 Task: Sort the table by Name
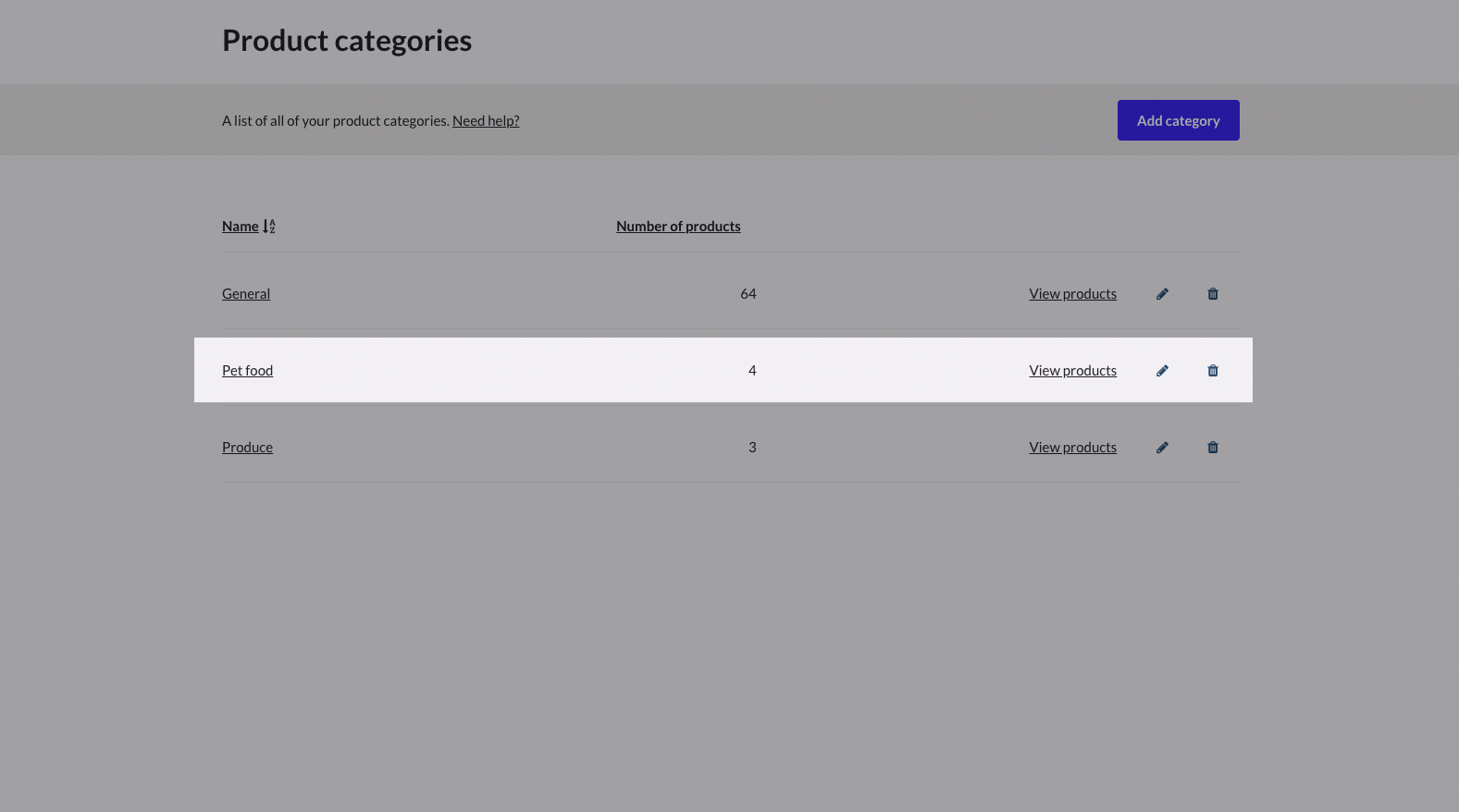click(240, 226)
